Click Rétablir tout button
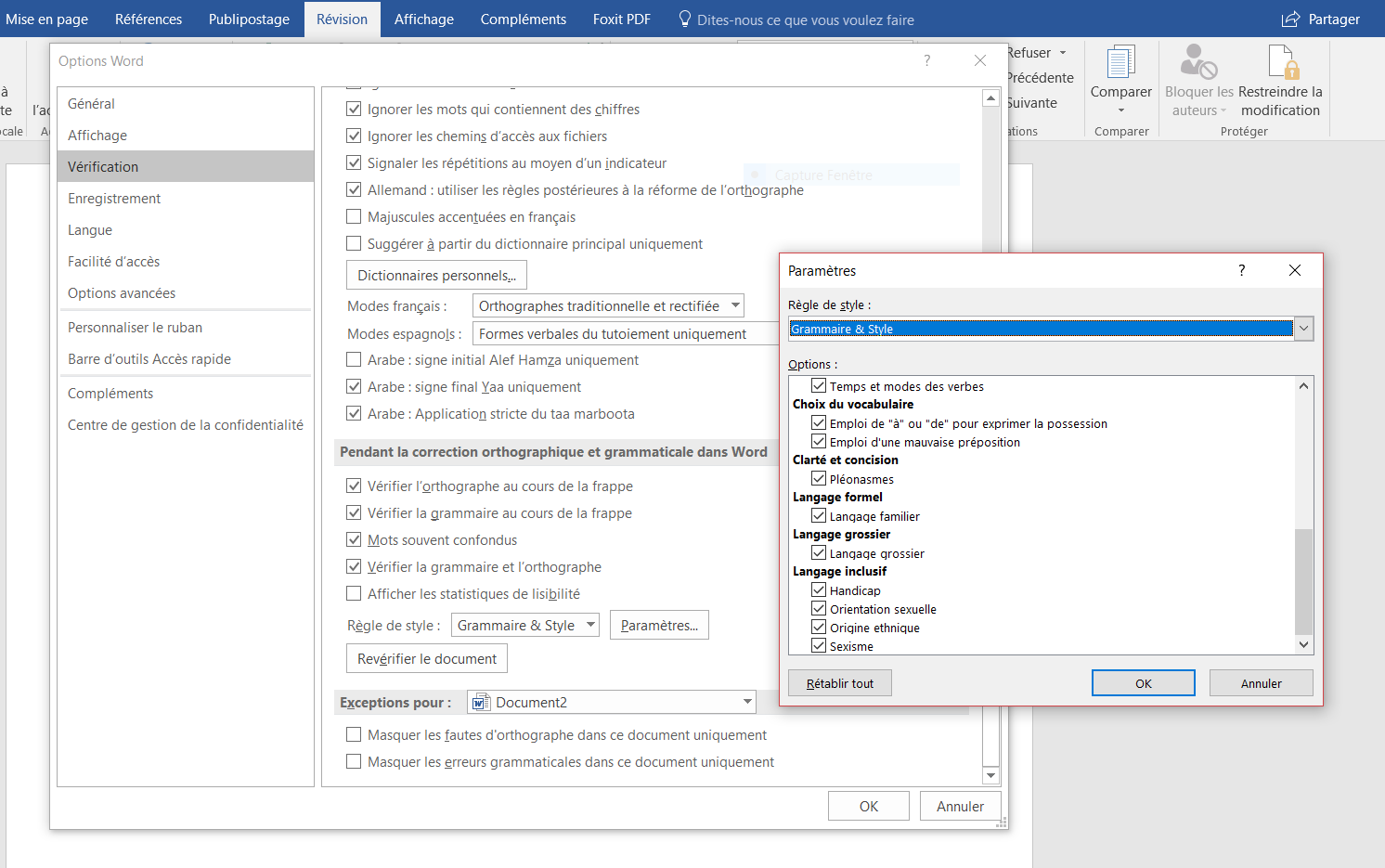 [x=840, y=683]
